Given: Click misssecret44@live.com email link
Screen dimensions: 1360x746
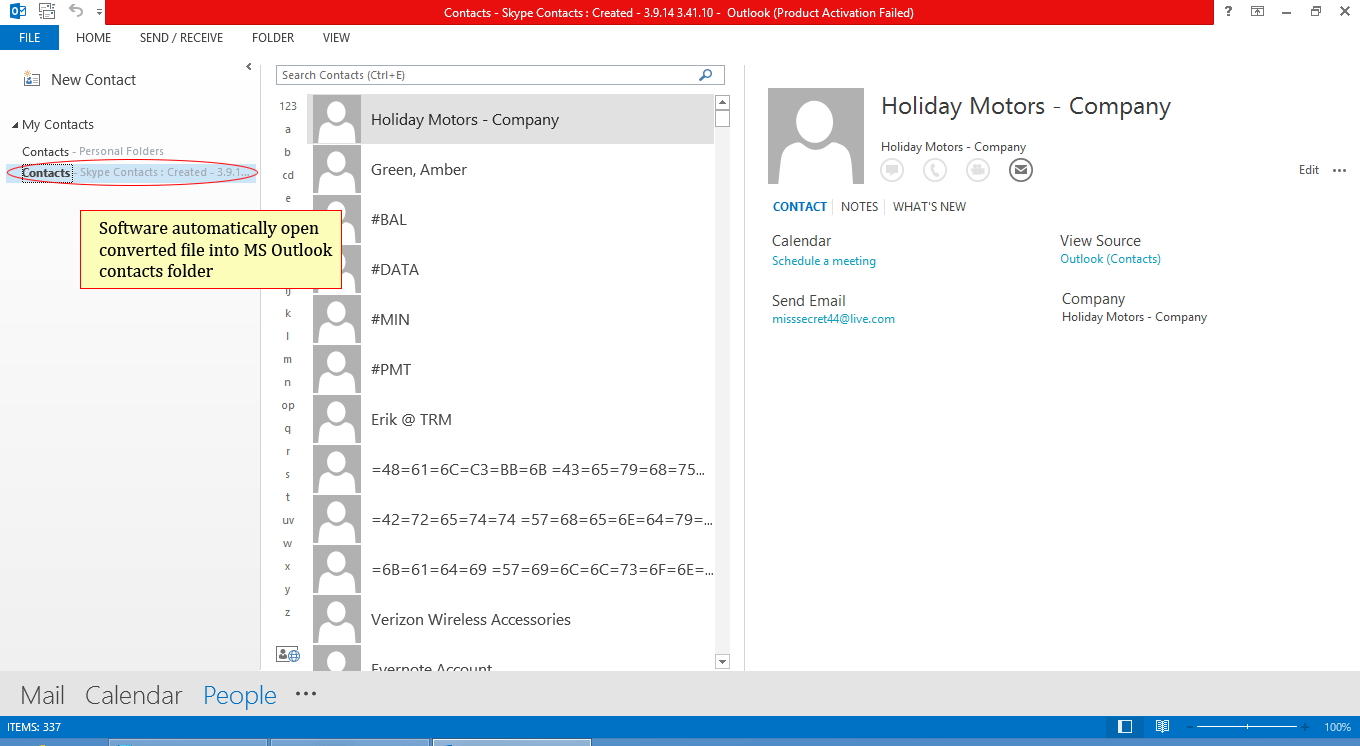Looking at the screenshot, I should pyautogui.click(x=833, y=319).
